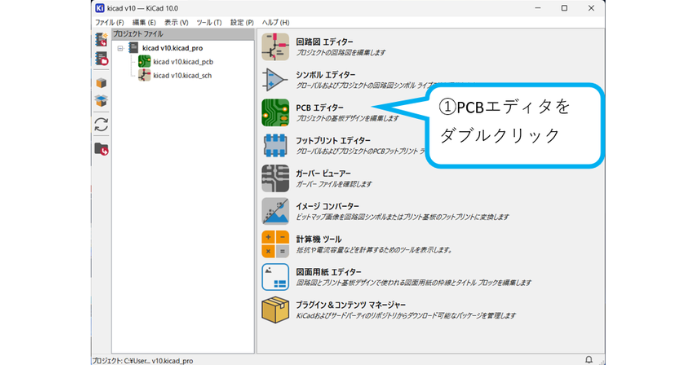Click the open project icon in left toolbar
The width and height of the screenshot is (698, 365).
click(x=101, y=58)
